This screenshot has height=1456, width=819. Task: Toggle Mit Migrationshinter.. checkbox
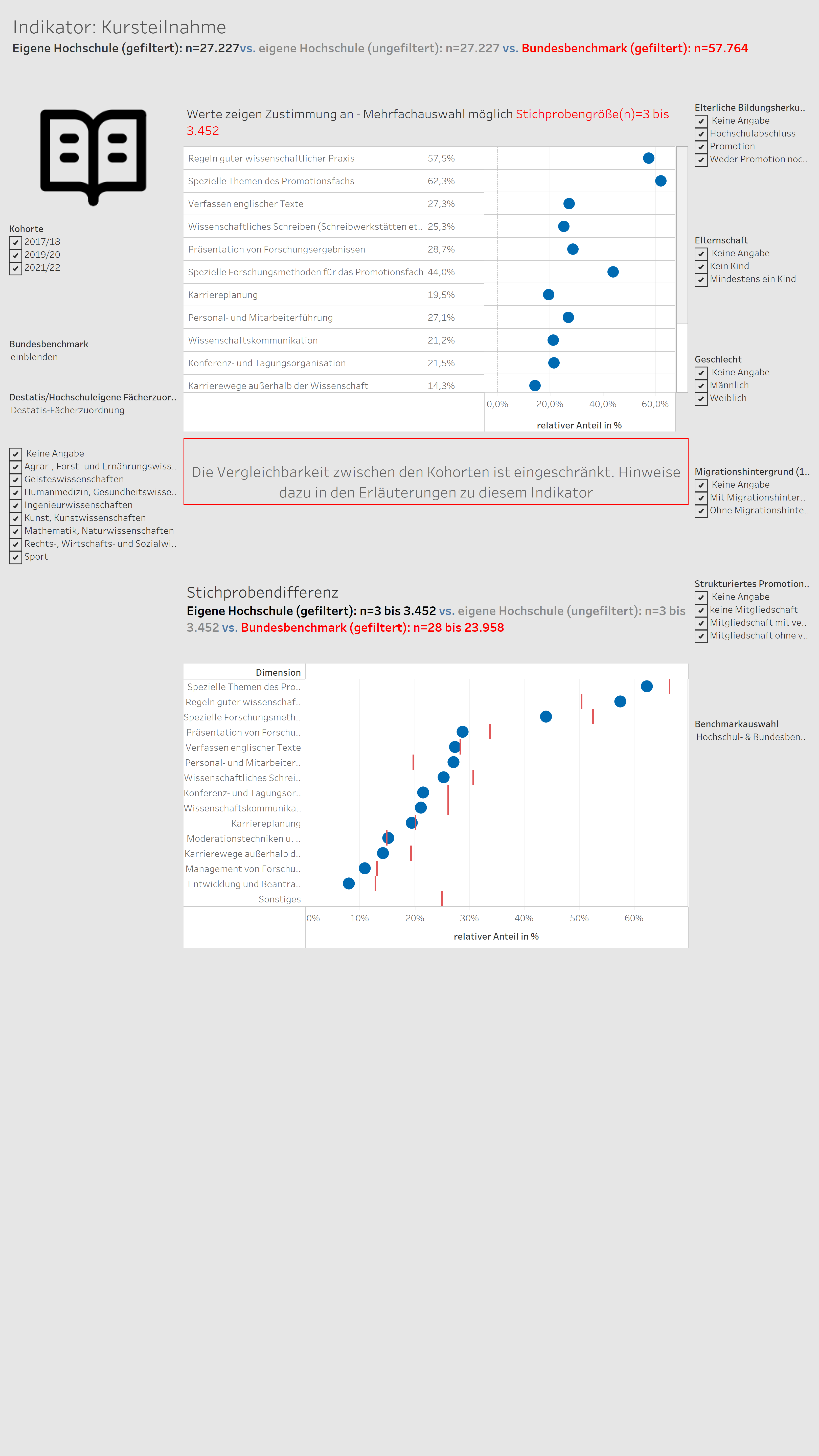tap(701, 498)
